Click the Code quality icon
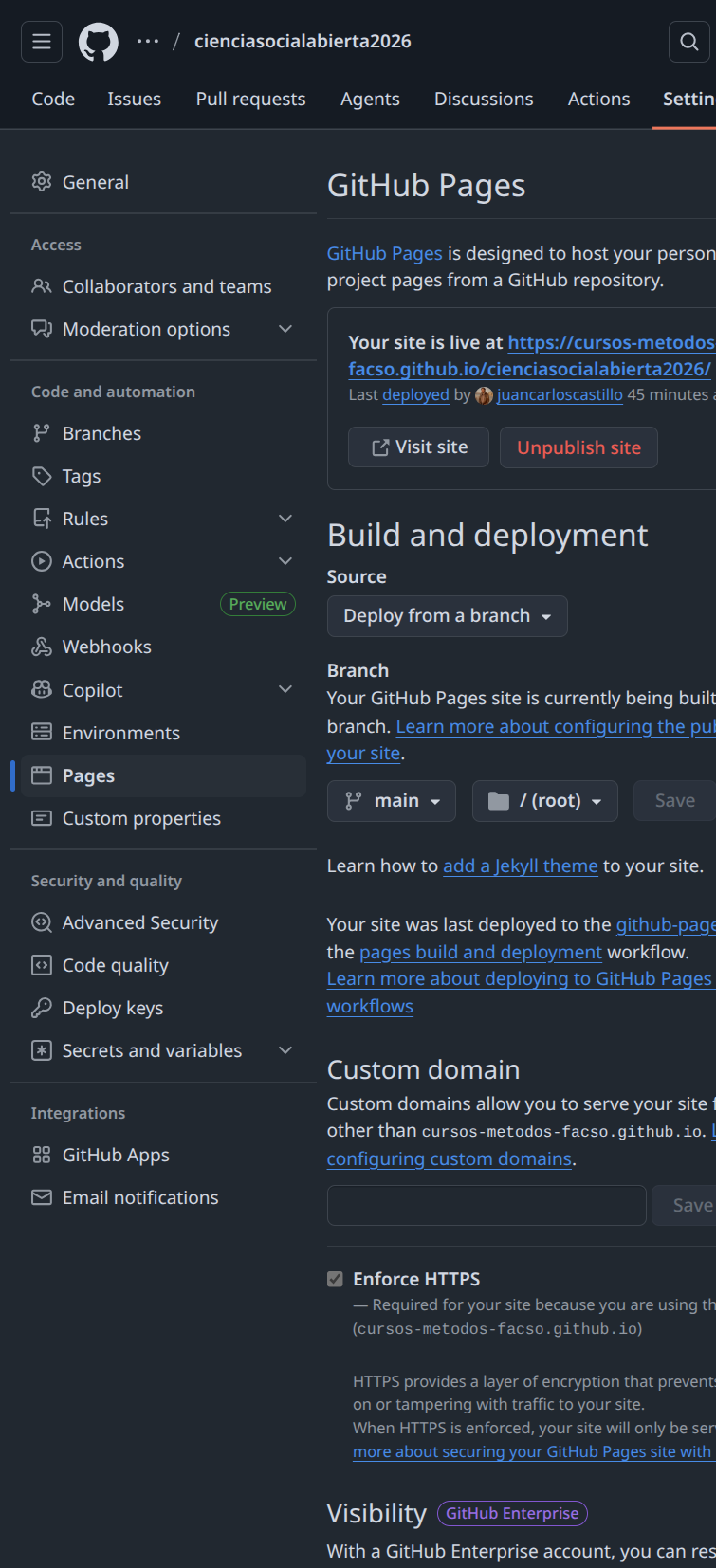This screenshot has width=716, height=1568. point(42,964)
